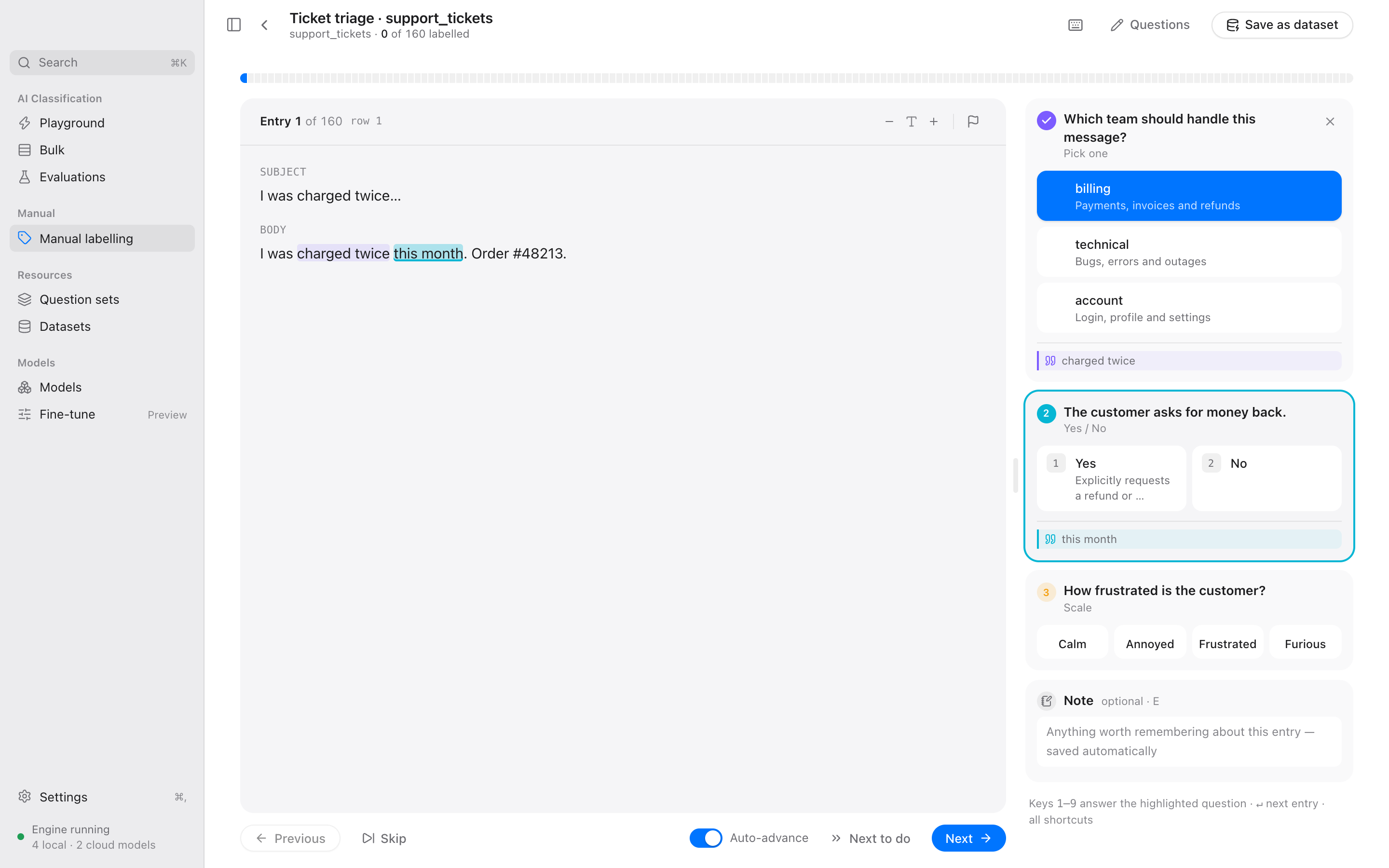Viewport: 1389px width, 868px height.
Task: Flag this entry
Action: coord(973,121)
